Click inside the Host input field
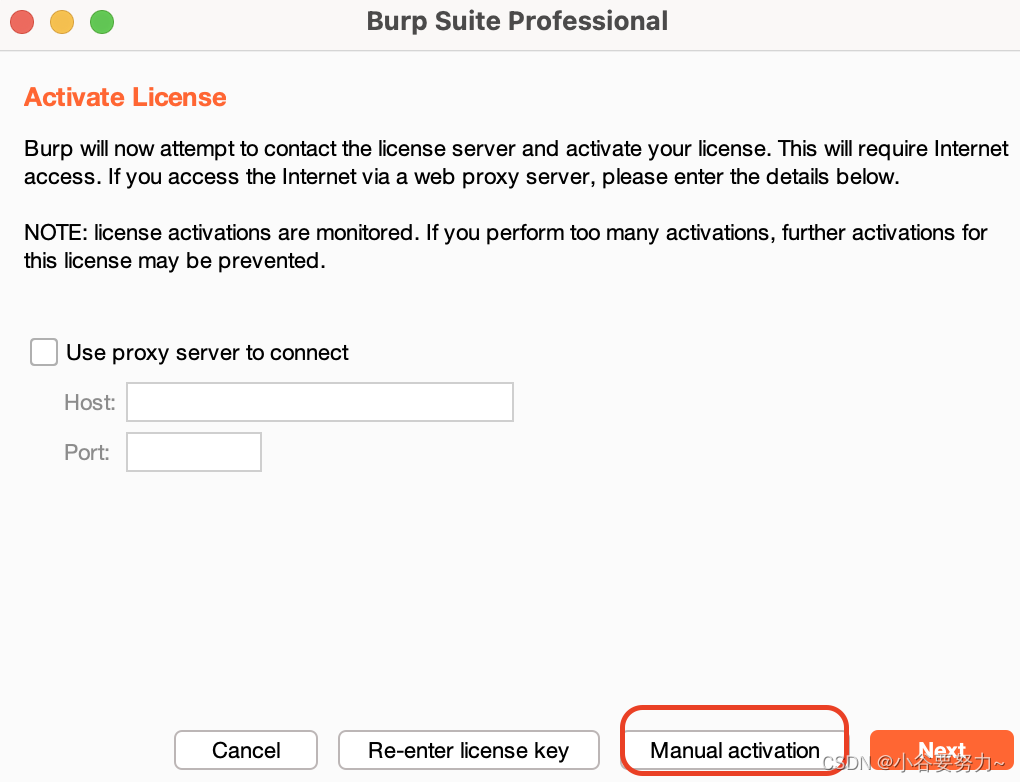1020x782 pixels. (x=319, y=402)
